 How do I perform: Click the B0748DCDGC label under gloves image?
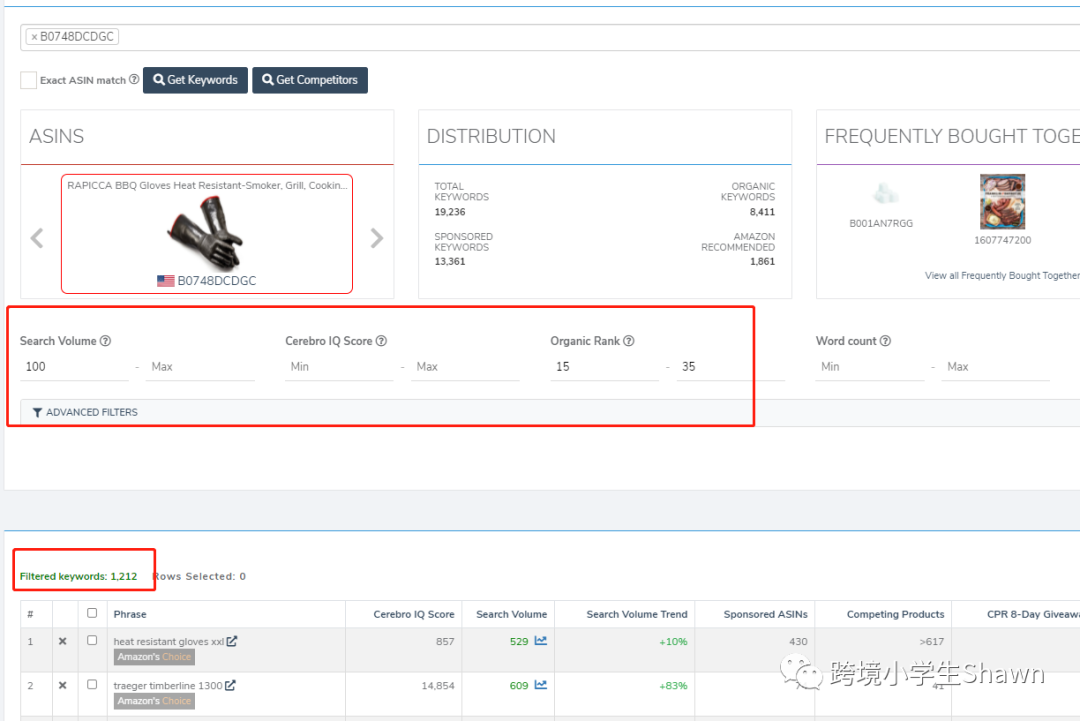217,281
